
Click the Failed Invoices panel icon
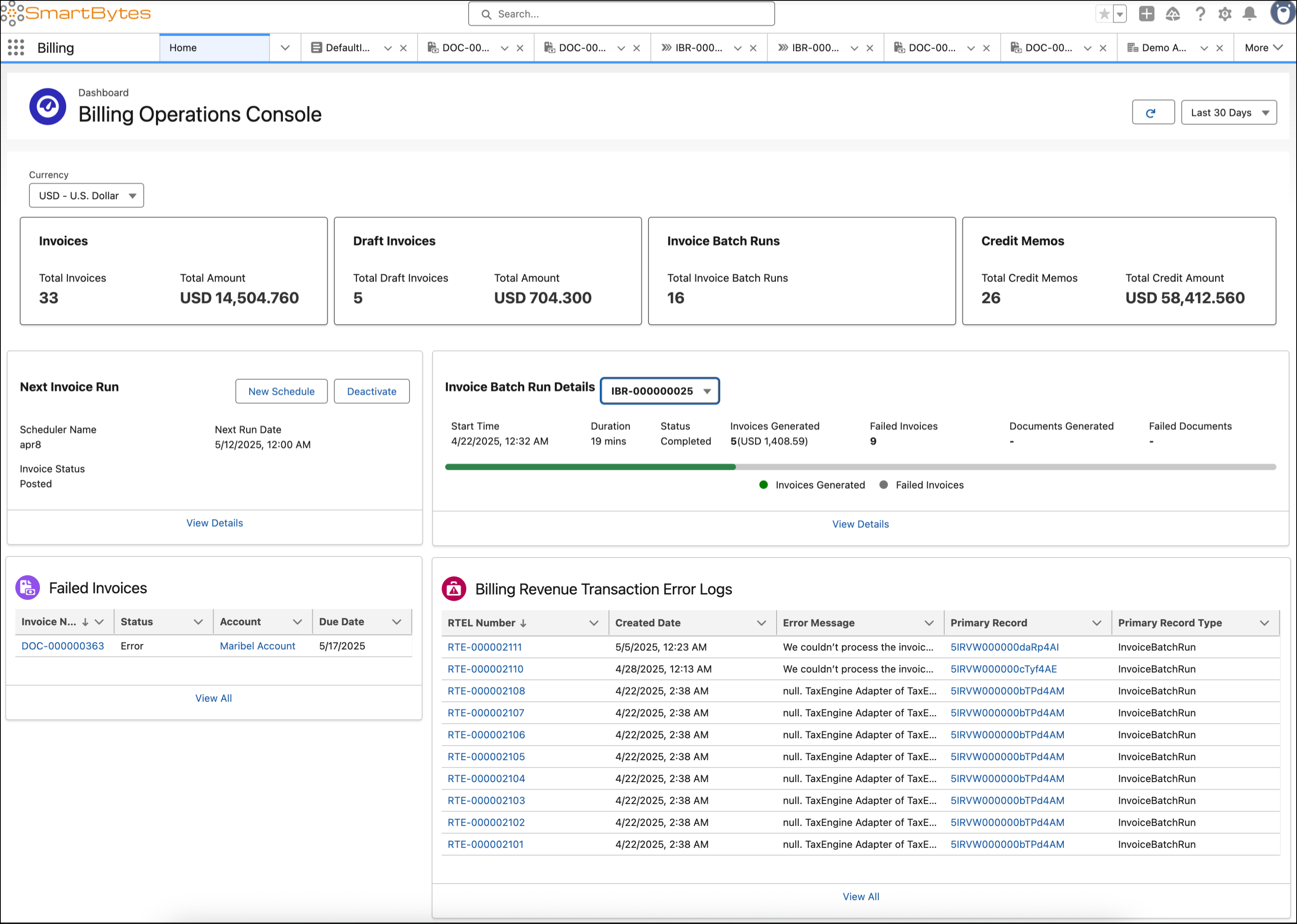click(27, 588)
